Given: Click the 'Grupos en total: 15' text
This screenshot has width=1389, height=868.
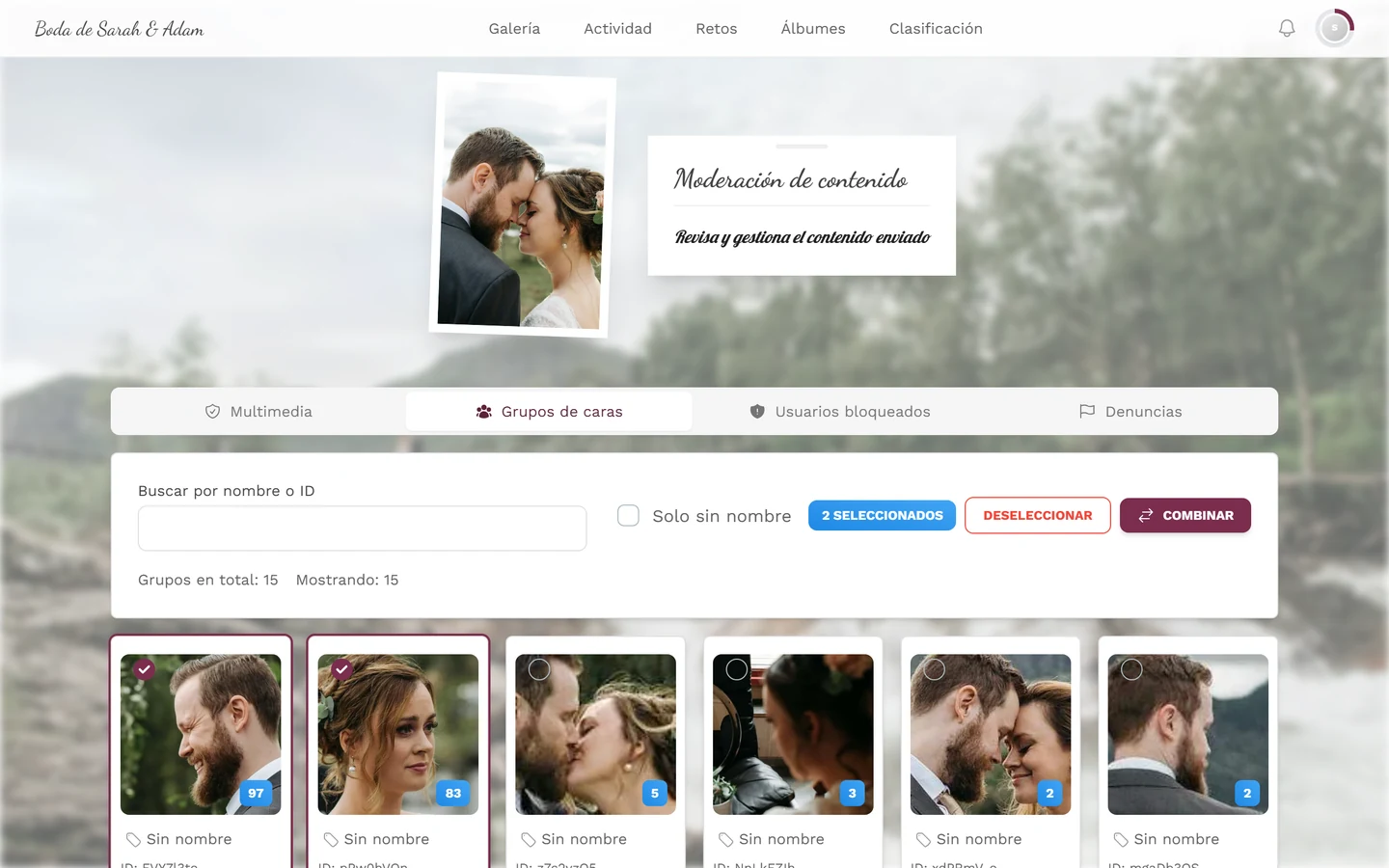Looking at the screenshot, I should click(x=208, y=580).
